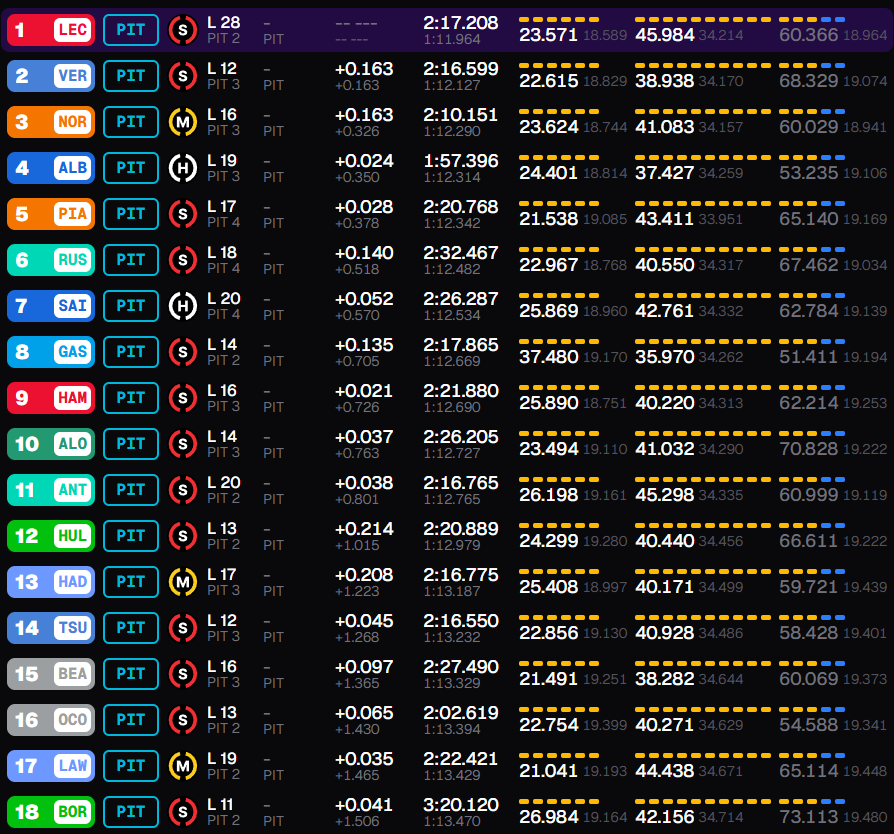Viewport: 894px width, 834px height.
Task: Select the position 9 HAM driver badge
Action: pyautogui.click(x=51, y=398)
